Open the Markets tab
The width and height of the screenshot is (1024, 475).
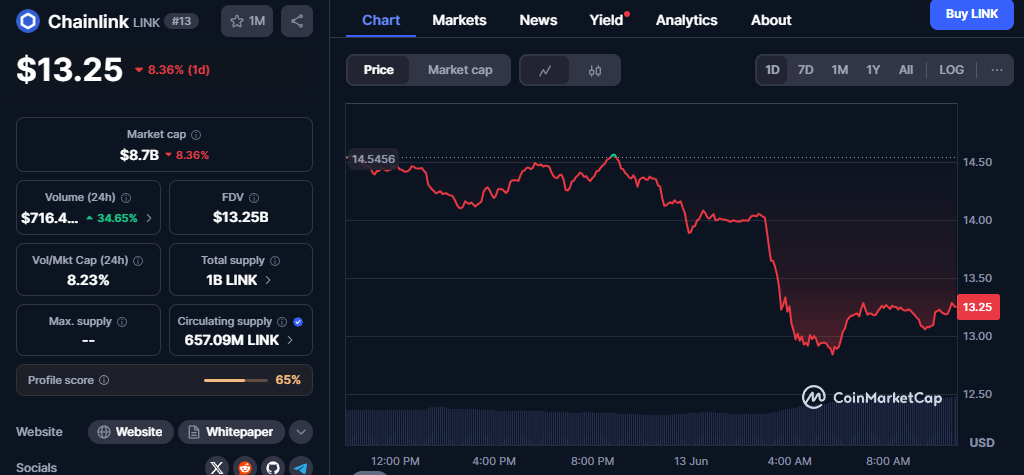(459, 20)
